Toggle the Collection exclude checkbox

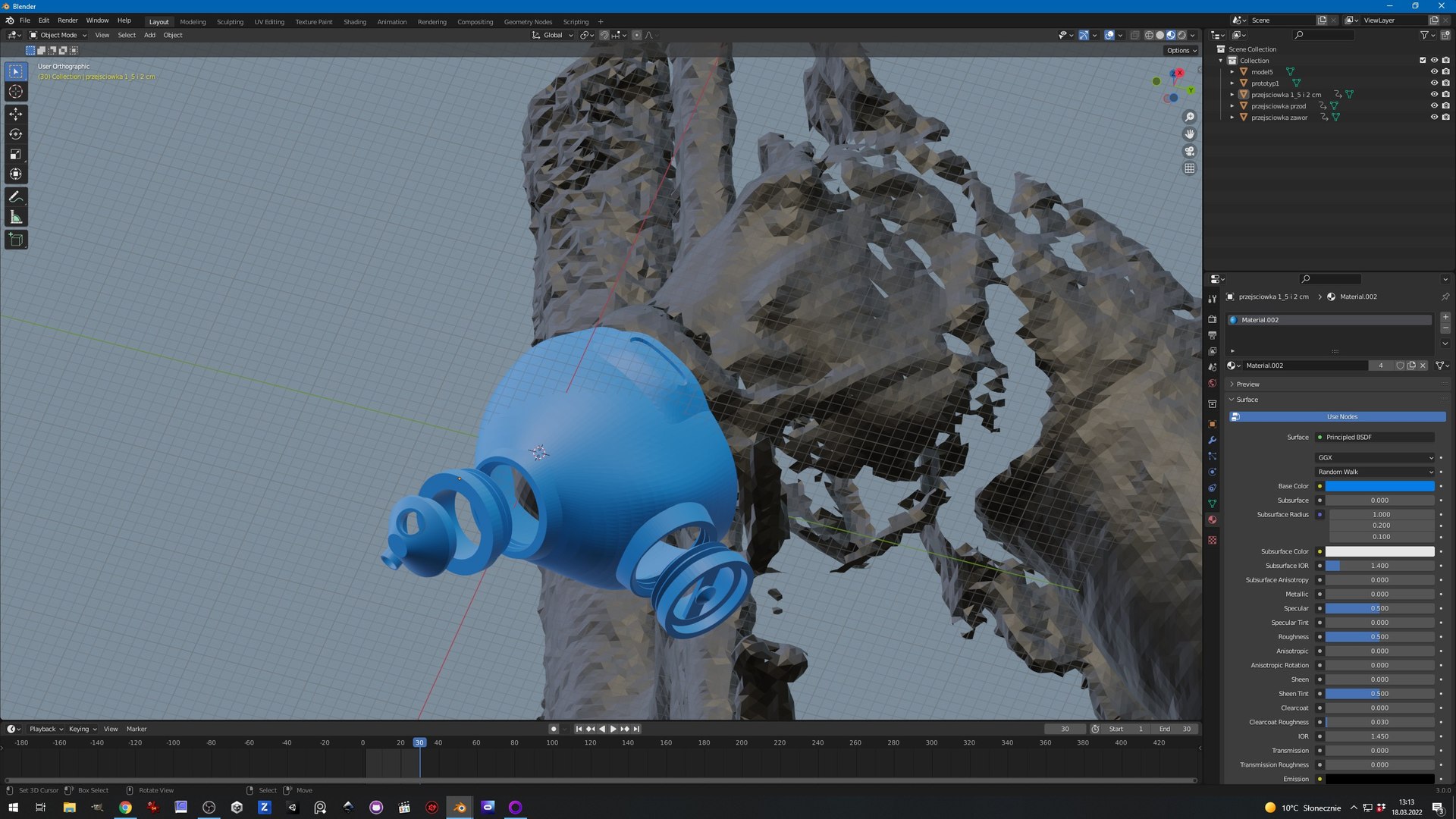tap(1423, 61)
